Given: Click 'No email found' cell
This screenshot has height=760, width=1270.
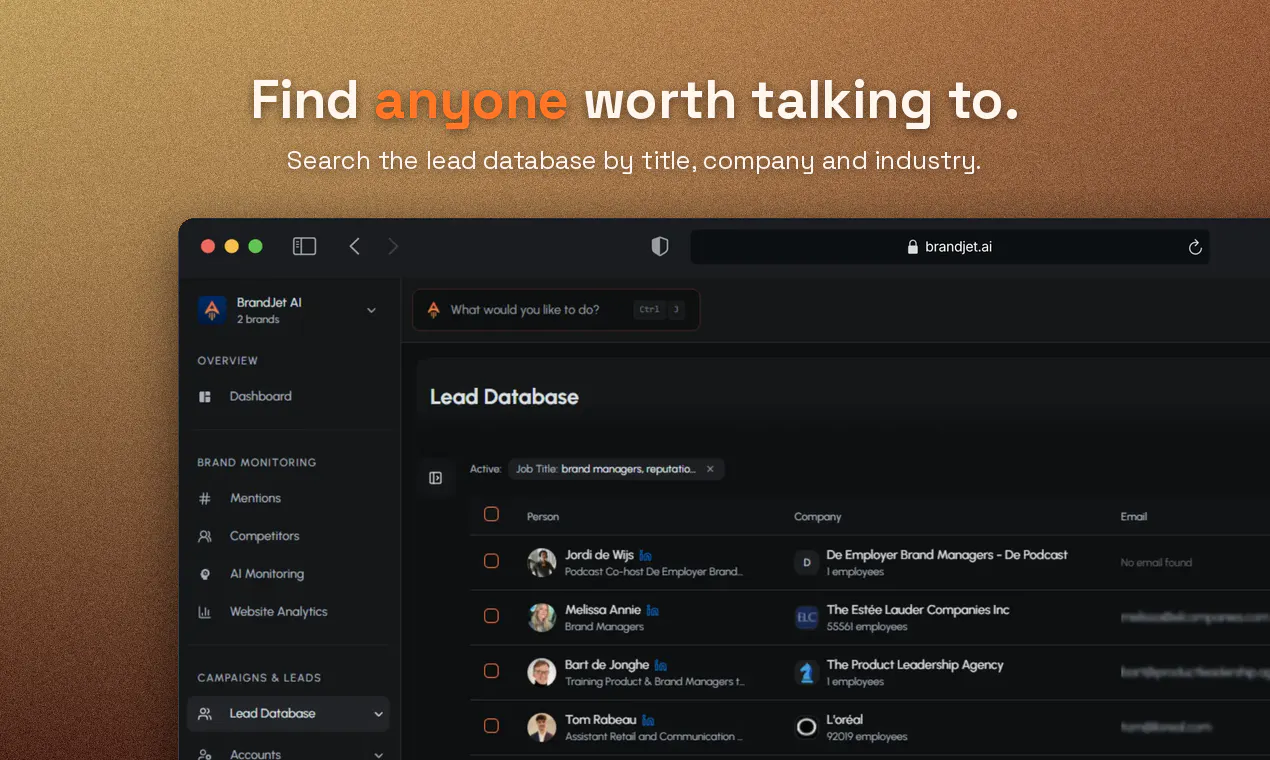Looking at the screenshot, I should coord(1156,563).
